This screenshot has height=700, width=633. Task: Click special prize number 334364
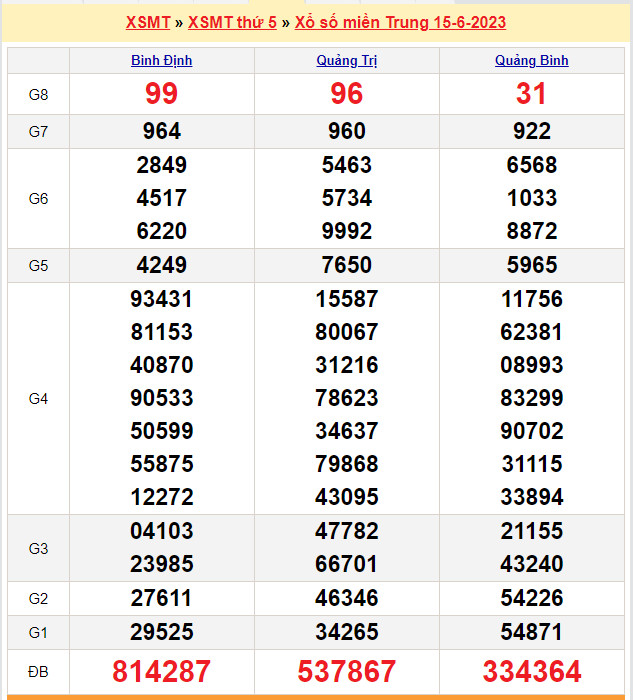click(x=531, y=671)
